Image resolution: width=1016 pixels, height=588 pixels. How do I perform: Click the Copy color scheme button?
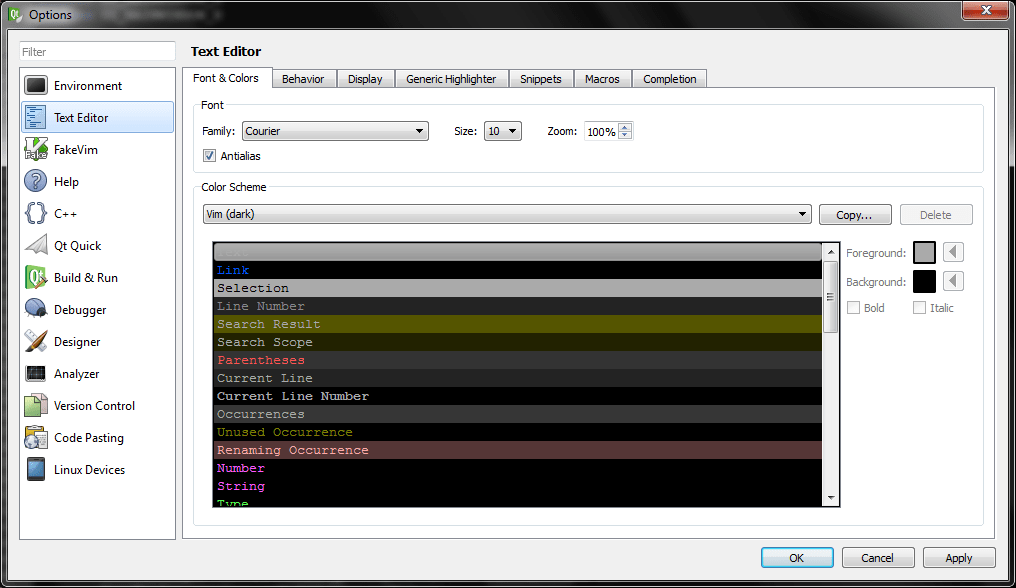855,214
